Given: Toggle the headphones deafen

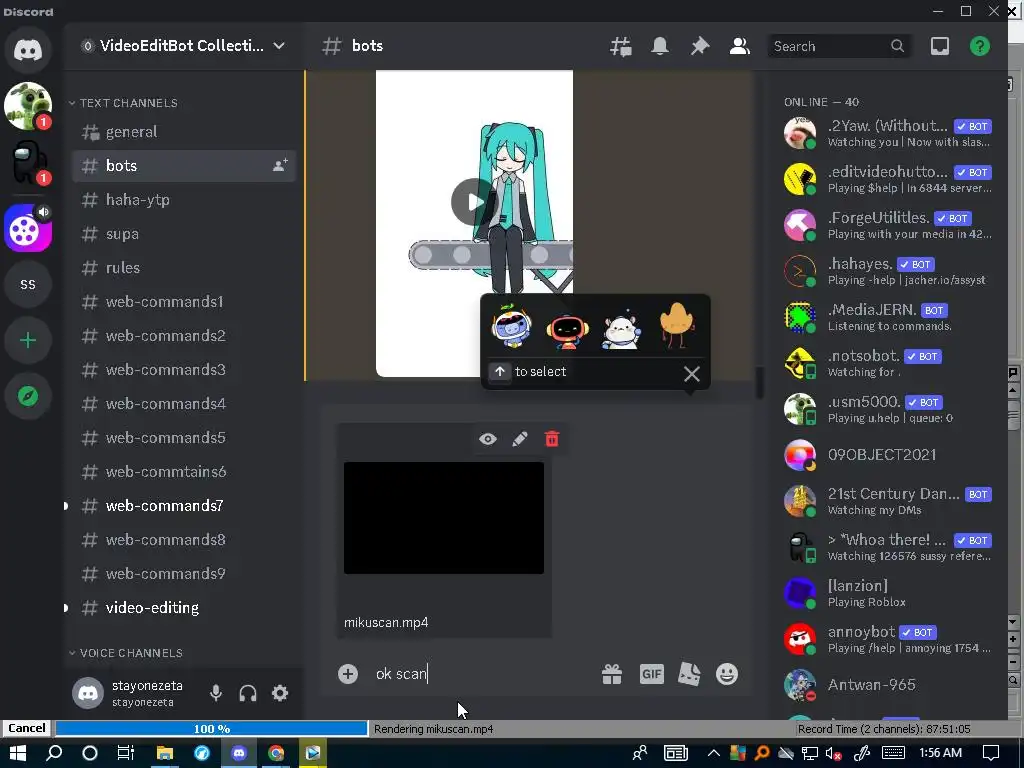Looking at the screenshot, I should (x=248, y=693).
